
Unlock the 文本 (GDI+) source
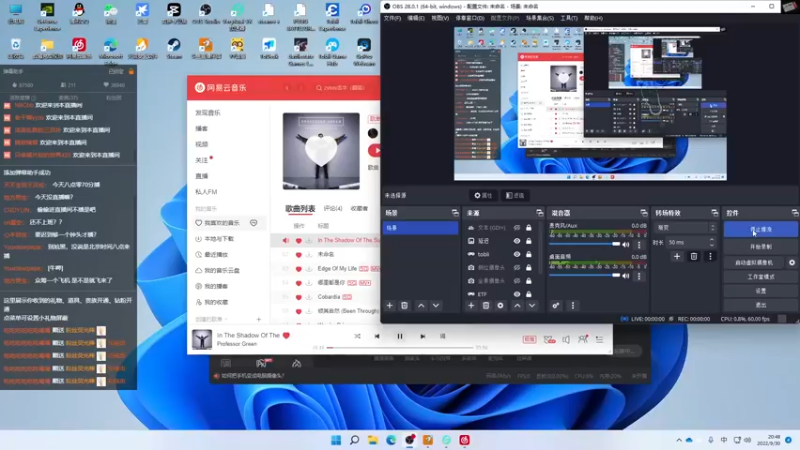[529, 228]
